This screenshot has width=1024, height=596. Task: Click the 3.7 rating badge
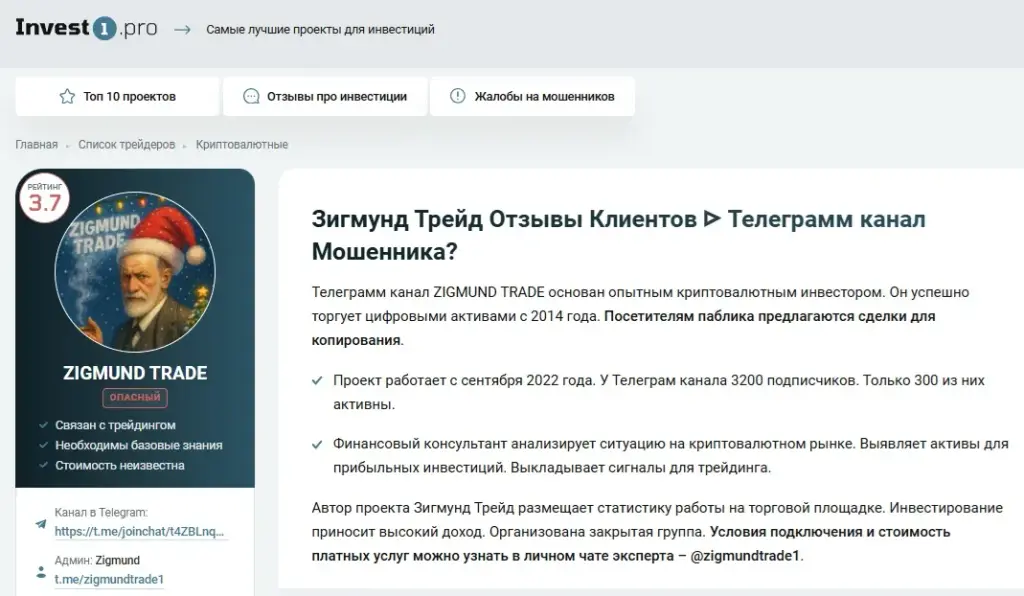(44, 198)
